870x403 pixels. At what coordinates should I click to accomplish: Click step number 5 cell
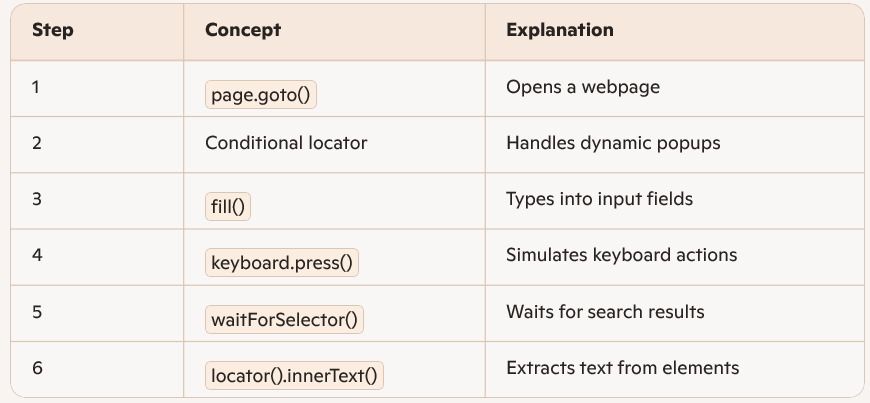pyautogui.click(x=37, y=312)
